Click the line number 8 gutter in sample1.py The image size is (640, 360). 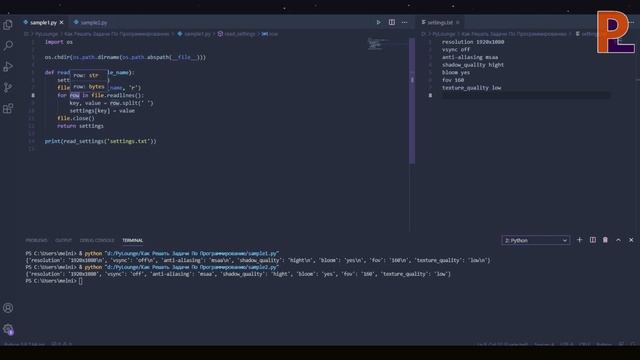tap(33, 96)
